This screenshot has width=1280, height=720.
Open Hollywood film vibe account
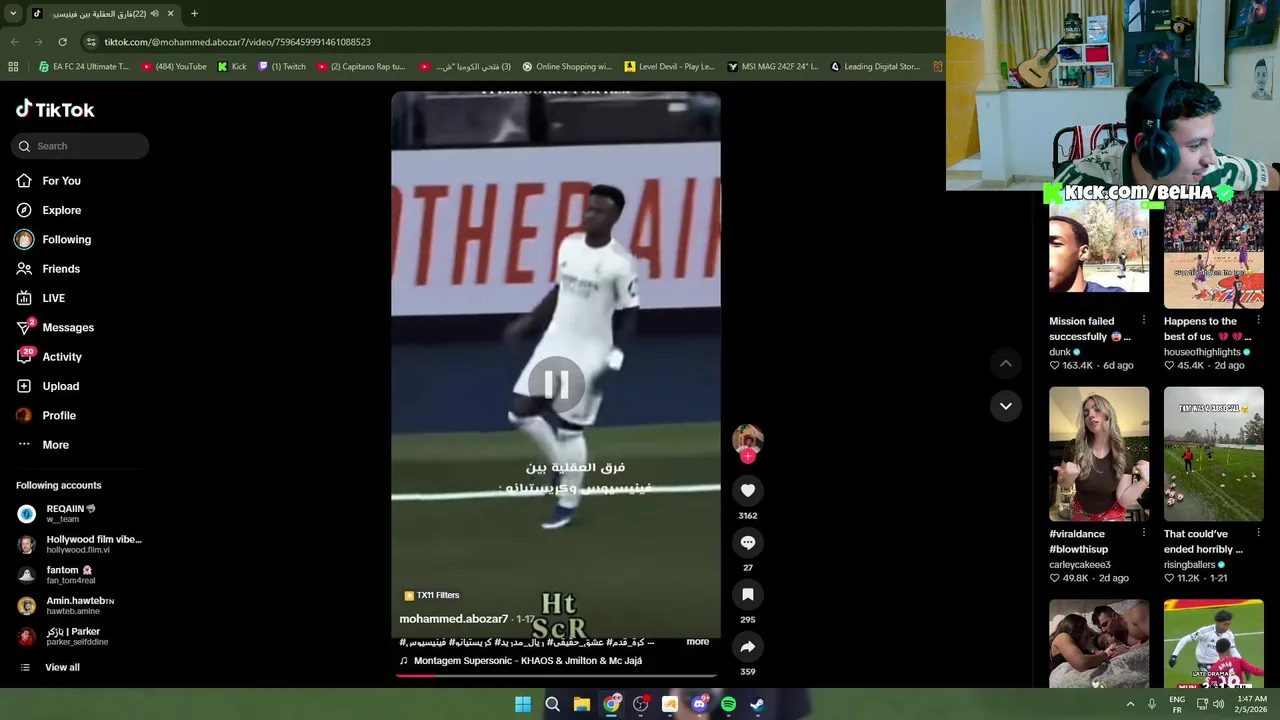click(80, 544)
